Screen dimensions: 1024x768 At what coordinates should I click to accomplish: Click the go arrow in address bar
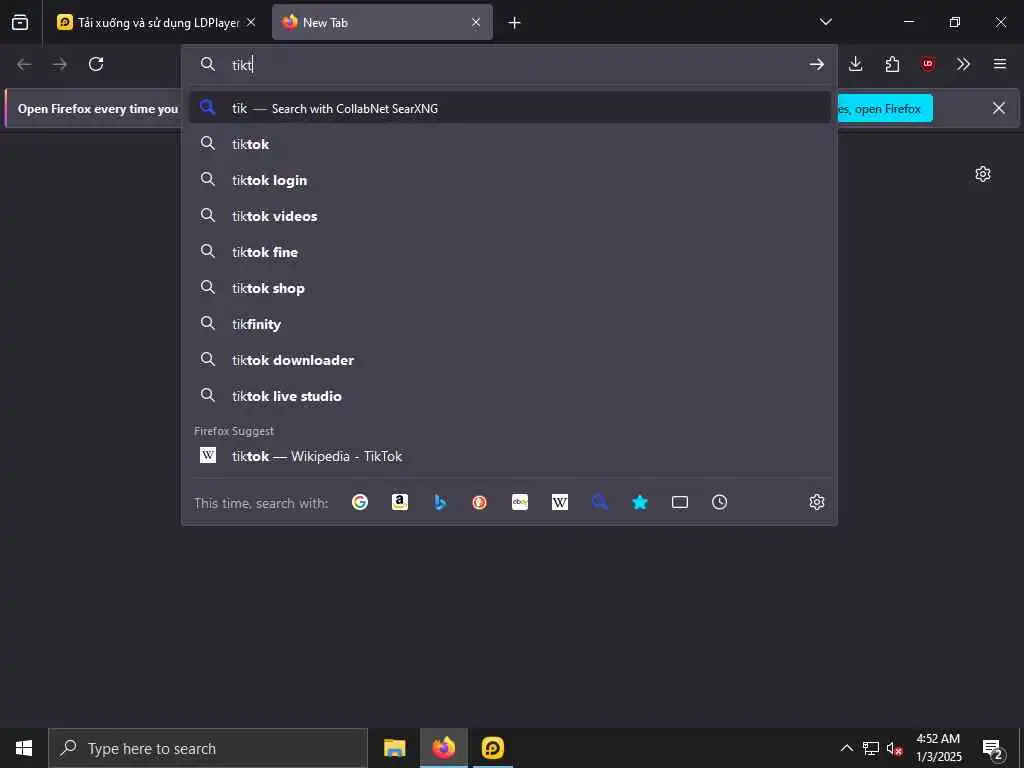(x=816, y=64)
